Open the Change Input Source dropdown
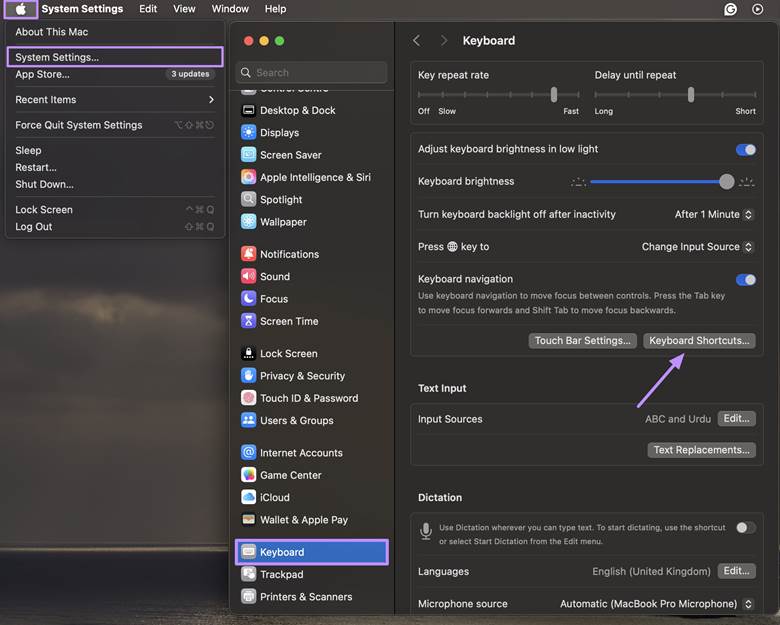The height and width of the screenshot is (625, 780). (x=697, y=247)
